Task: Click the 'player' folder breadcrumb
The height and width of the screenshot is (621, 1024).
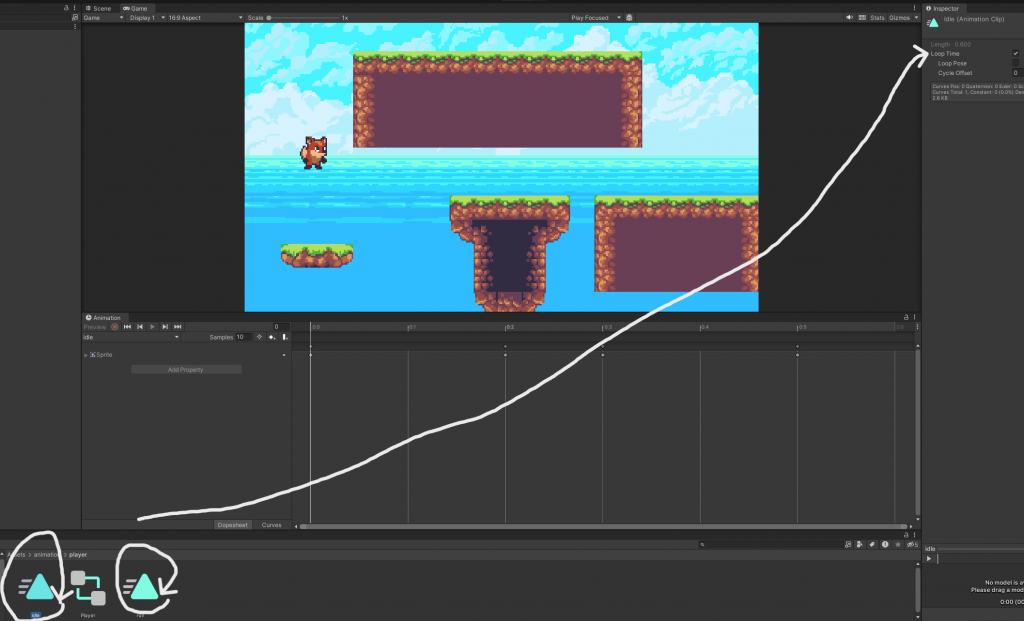Action: (78, 555)
